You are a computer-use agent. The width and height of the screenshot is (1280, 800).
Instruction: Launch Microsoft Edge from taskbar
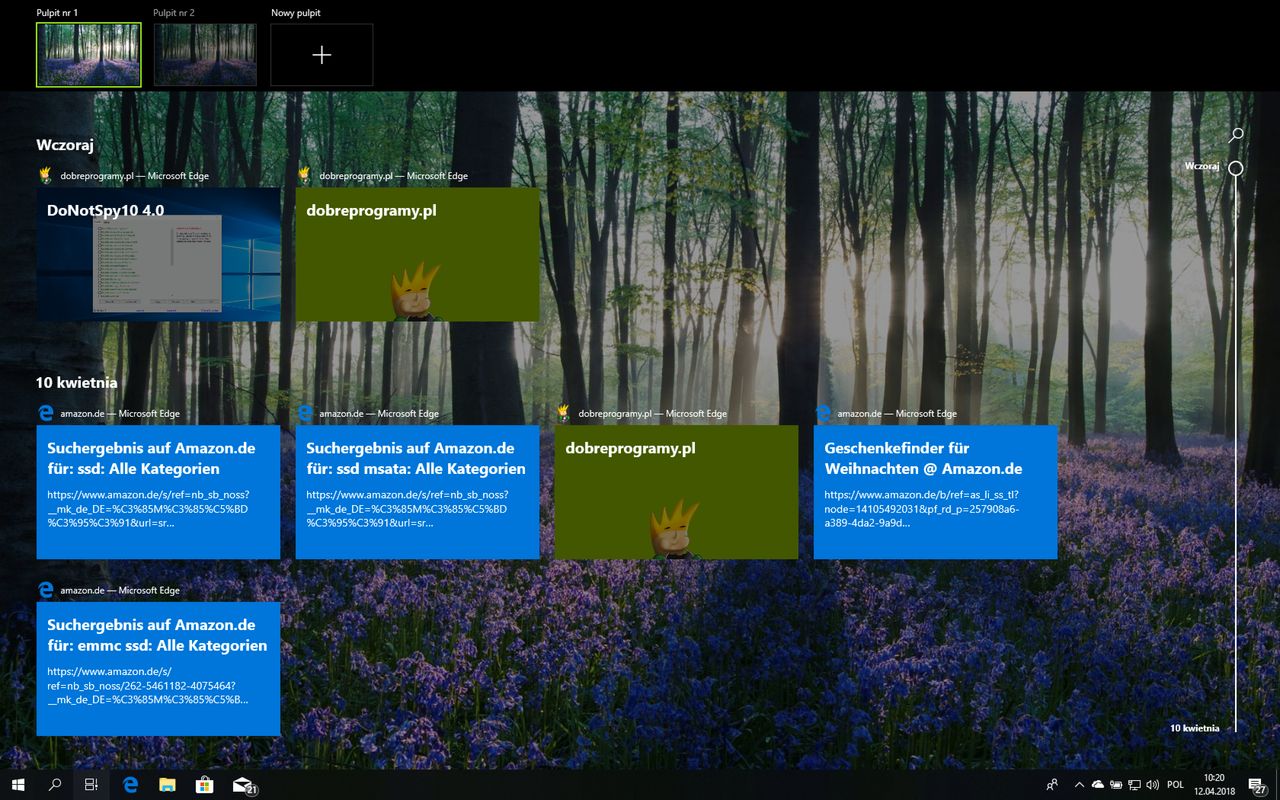[130, 785]
